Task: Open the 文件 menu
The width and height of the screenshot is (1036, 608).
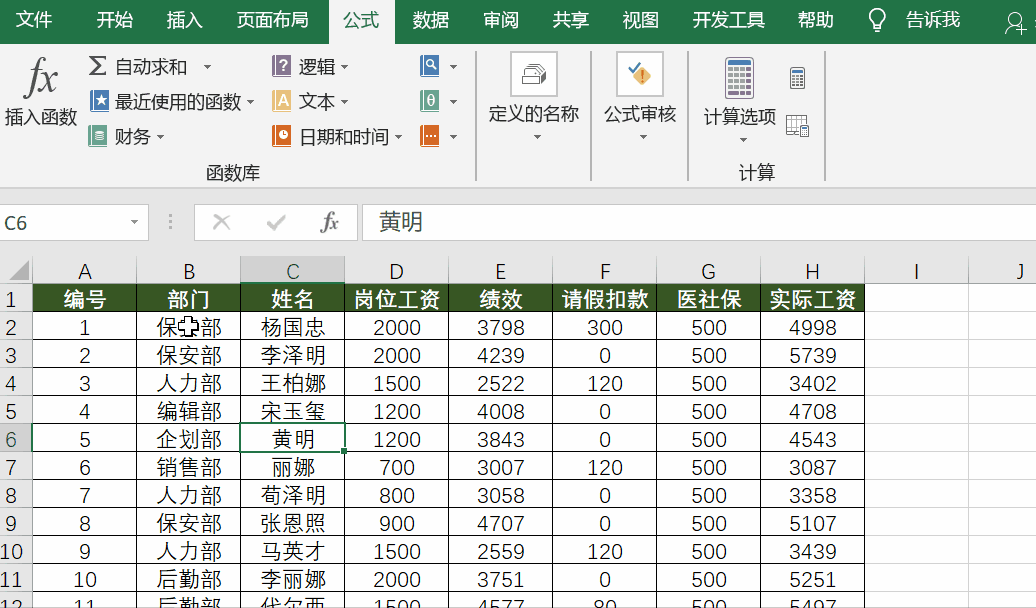Action: (35, 19)
